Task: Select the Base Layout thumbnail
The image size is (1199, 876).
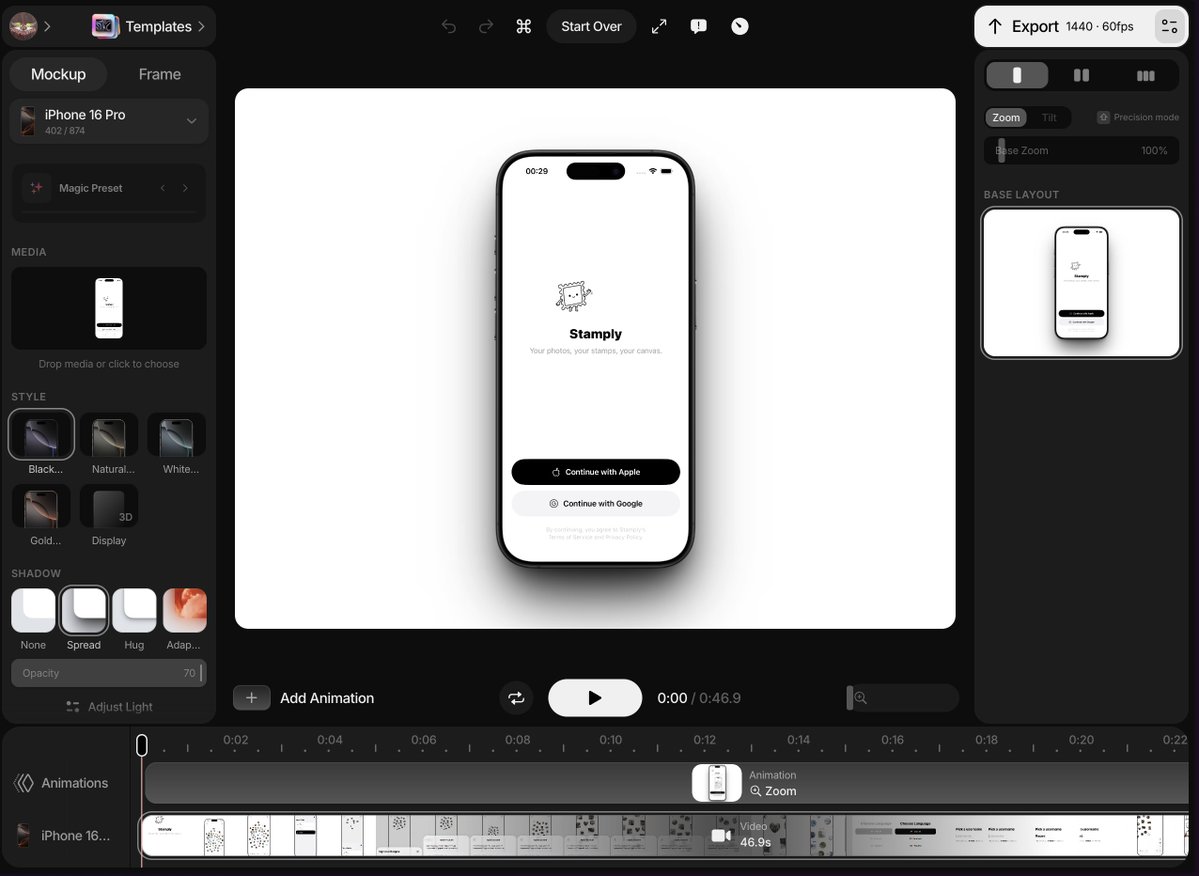Action: click(1081, 283)
